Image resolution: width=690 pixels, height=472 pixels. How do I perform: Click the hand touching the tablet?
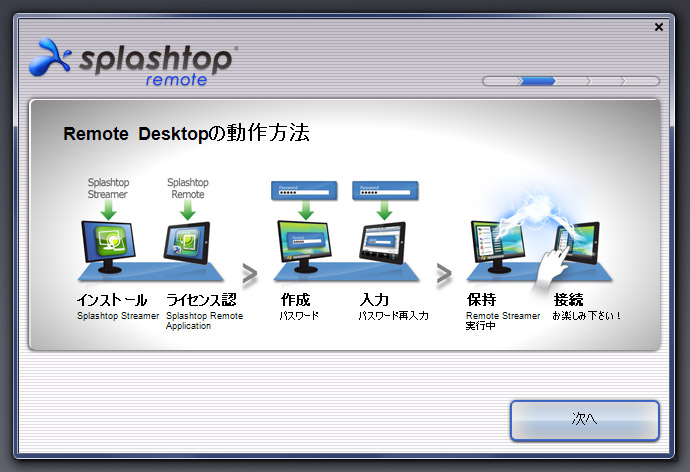551,268
